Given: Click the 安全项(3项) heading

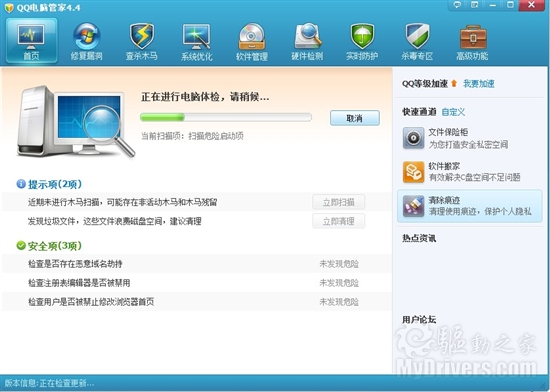Looking at the screenshot, I should tap(55, 246).
